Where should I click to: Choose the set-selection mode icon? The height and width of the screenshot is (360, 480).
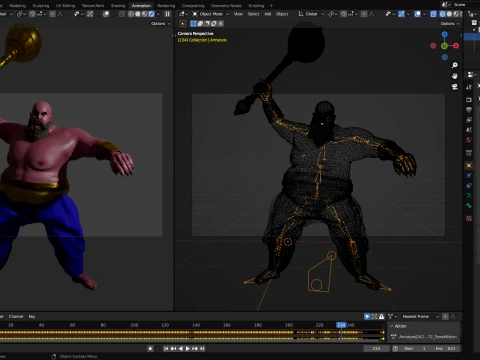tap(193, 24)
